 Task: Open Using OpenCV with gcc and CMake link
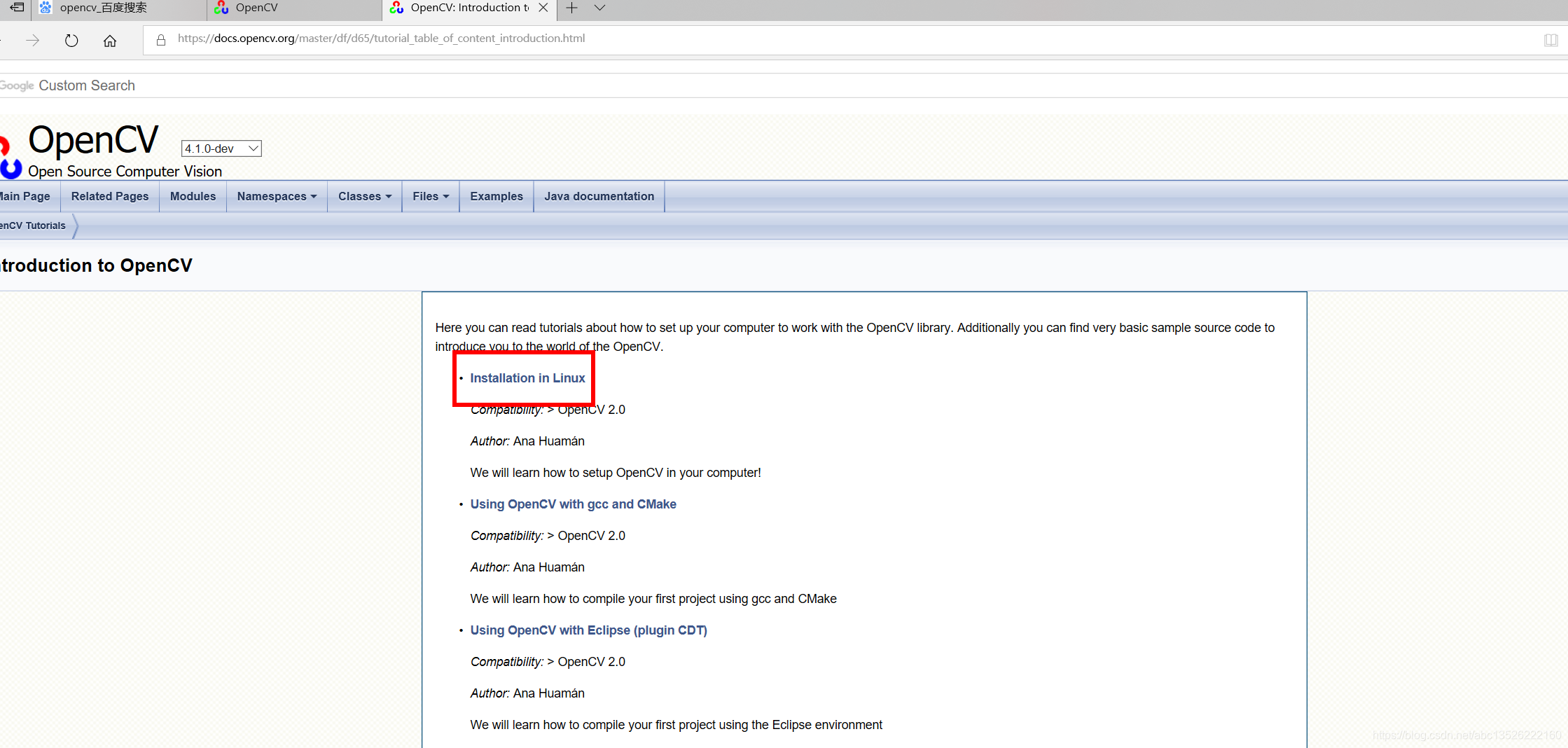coord(573,504)
